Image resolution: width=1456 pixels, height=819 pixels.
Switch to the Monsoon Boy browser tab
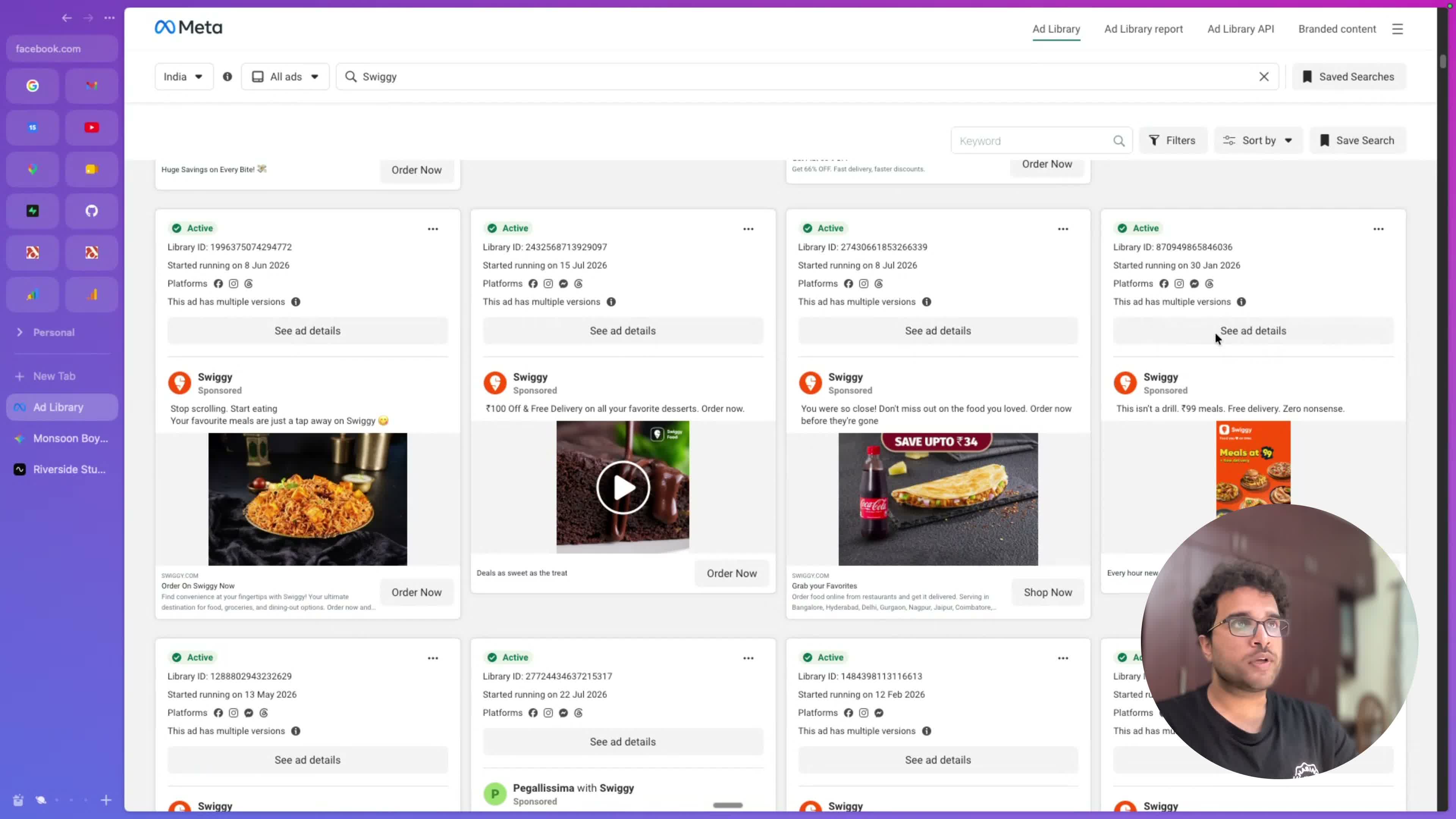pos(62,438)
